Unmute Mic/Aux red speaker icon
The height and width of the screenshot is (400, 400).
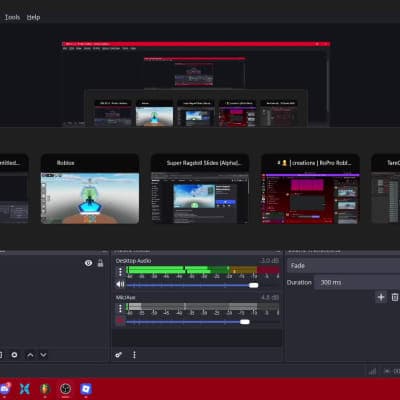(x=120, y=321)
